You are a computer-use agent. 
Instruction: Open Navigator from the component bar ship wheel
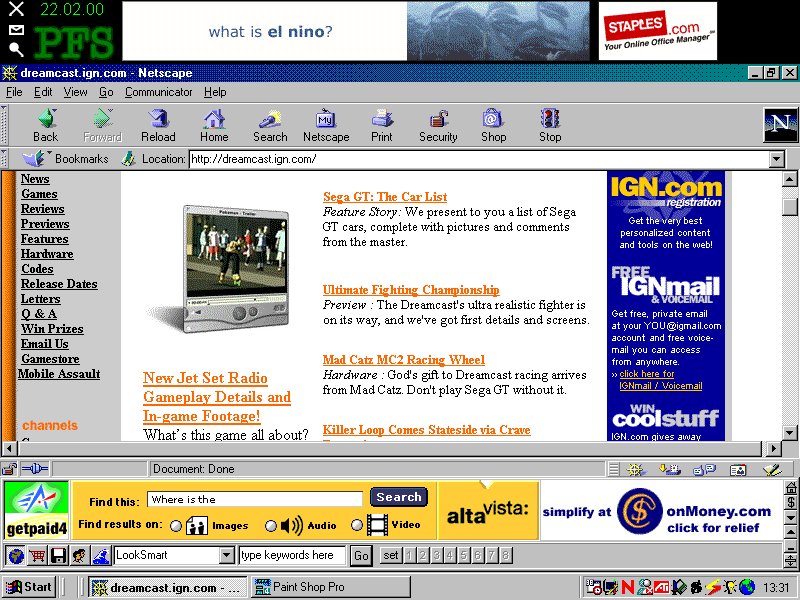[636, 469]
